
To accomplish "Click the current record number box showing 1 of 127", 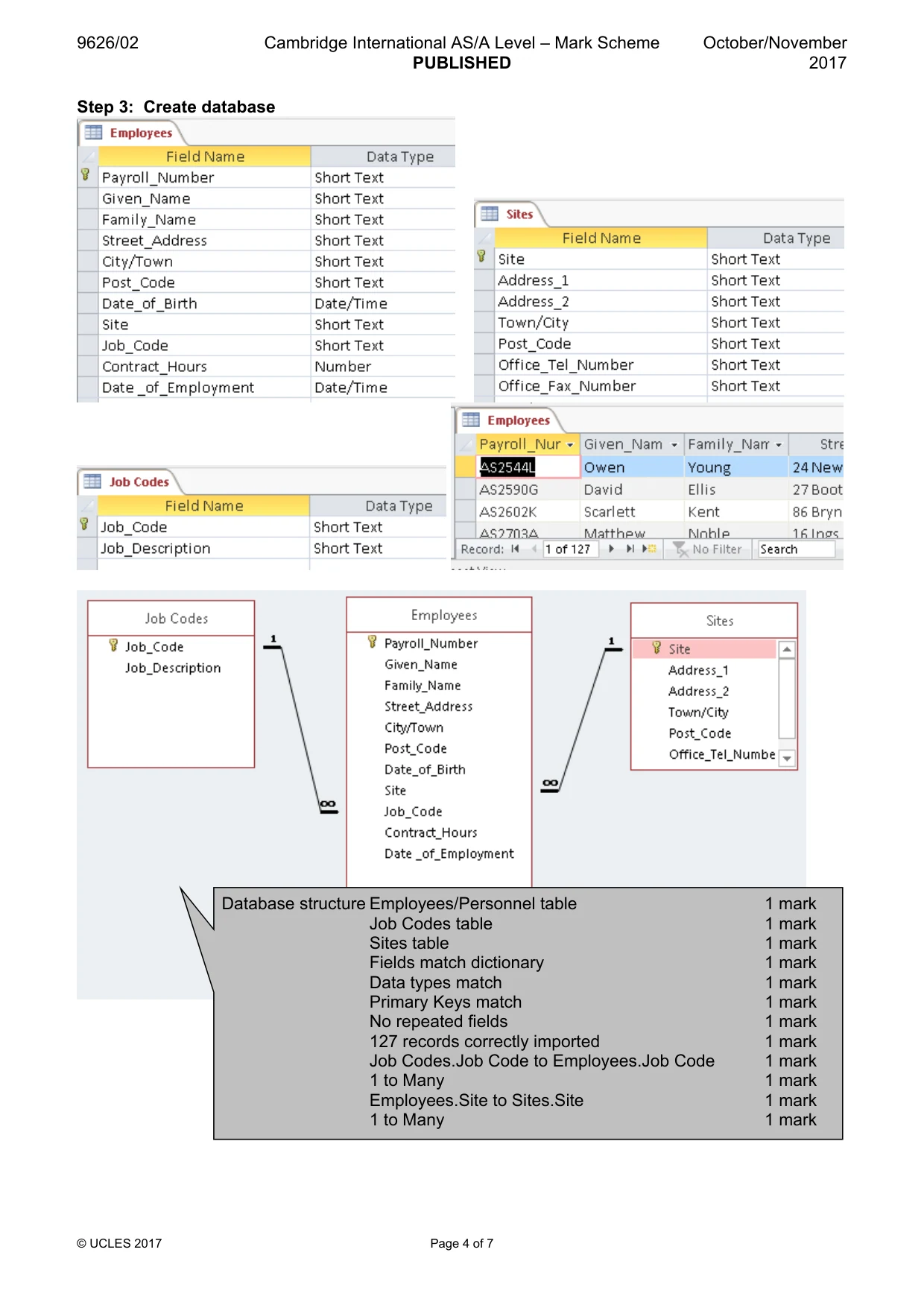I will [x=571, y=549].
